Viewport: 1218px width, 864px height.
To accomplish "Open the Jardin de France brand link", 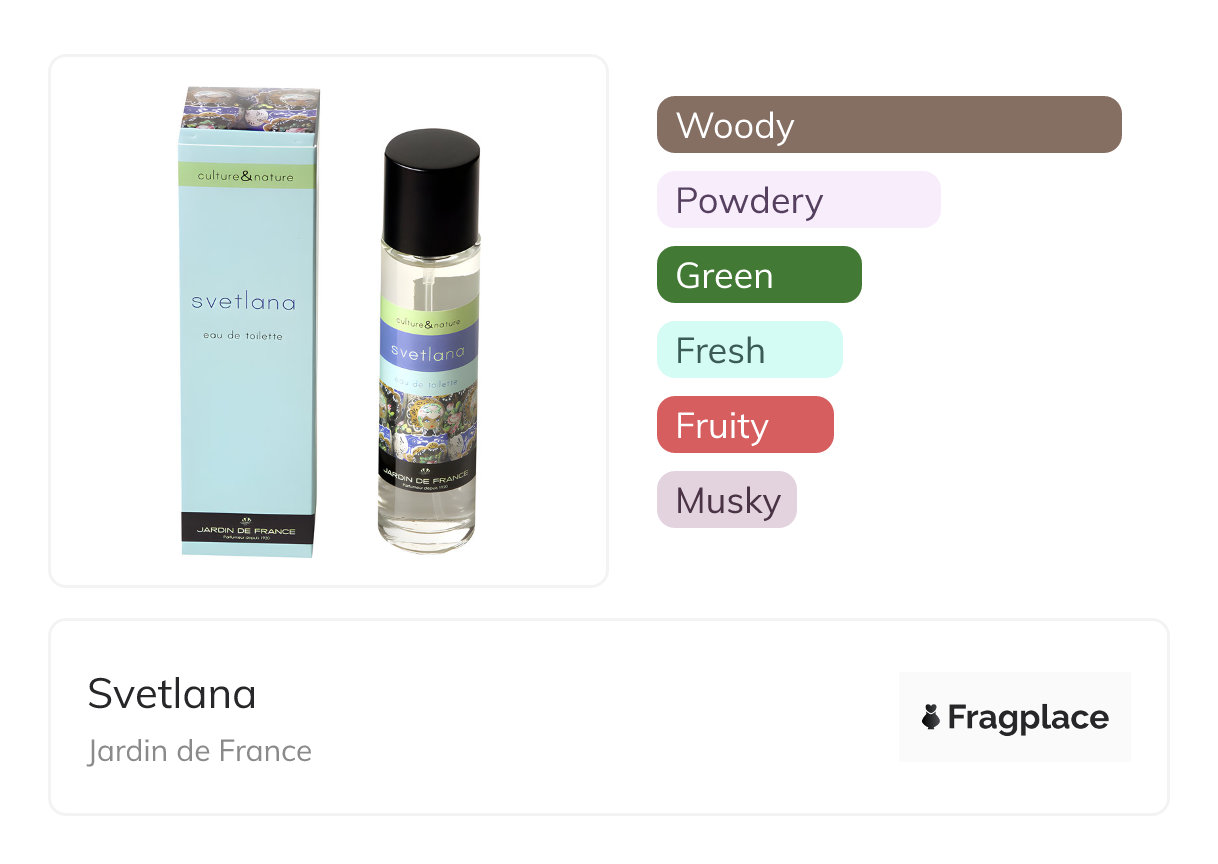I will coord(200,751).
